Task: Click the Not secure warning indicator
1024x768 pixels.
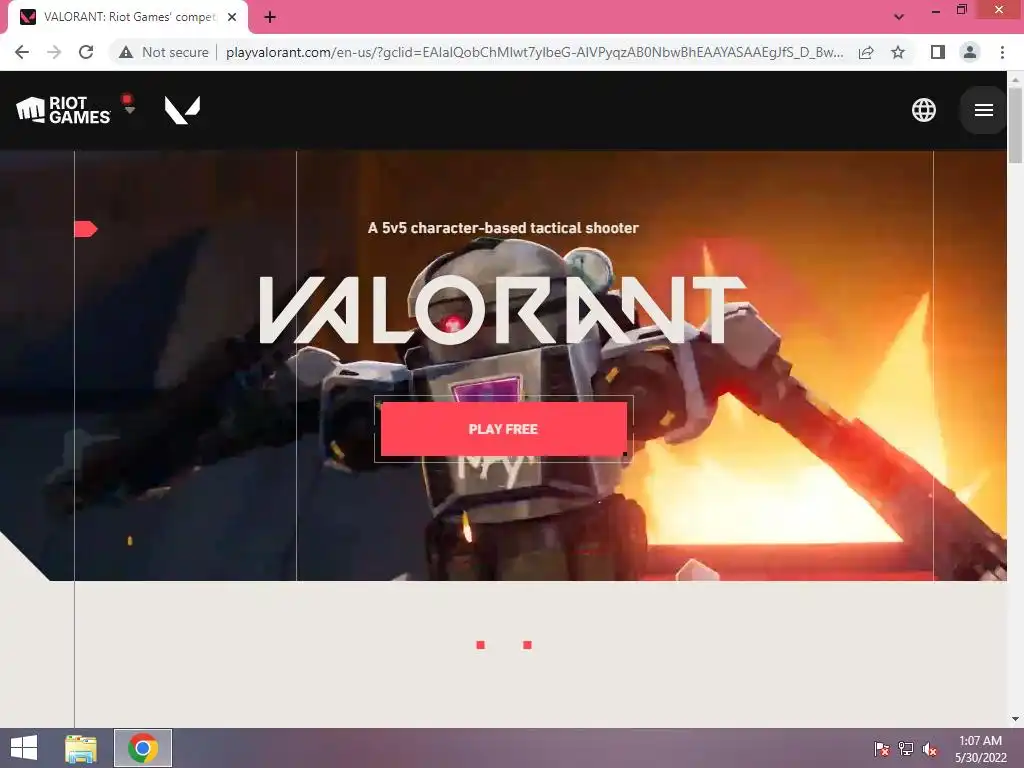Action: click(x=164, y=52)
